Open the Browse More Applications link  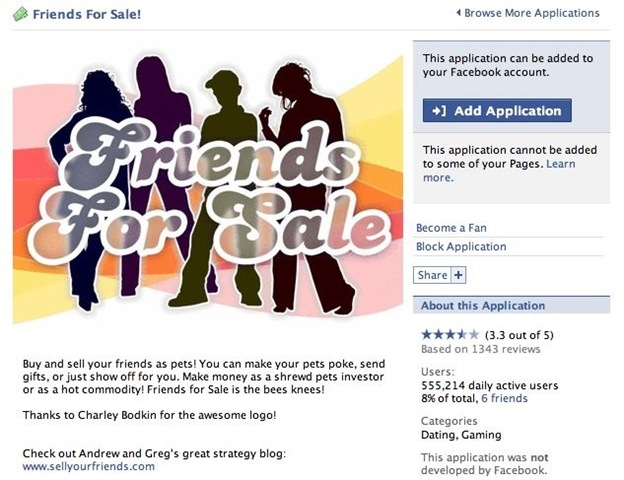532,13
